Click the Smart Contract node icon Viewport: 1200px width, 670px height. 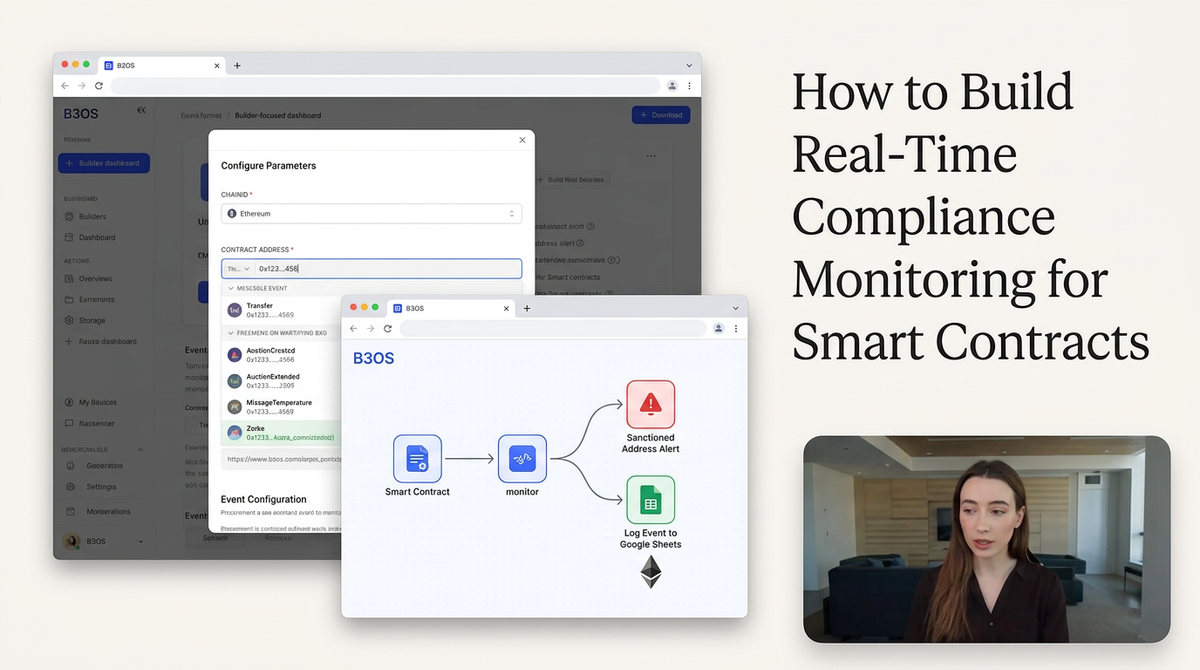(x=417, y=459)
